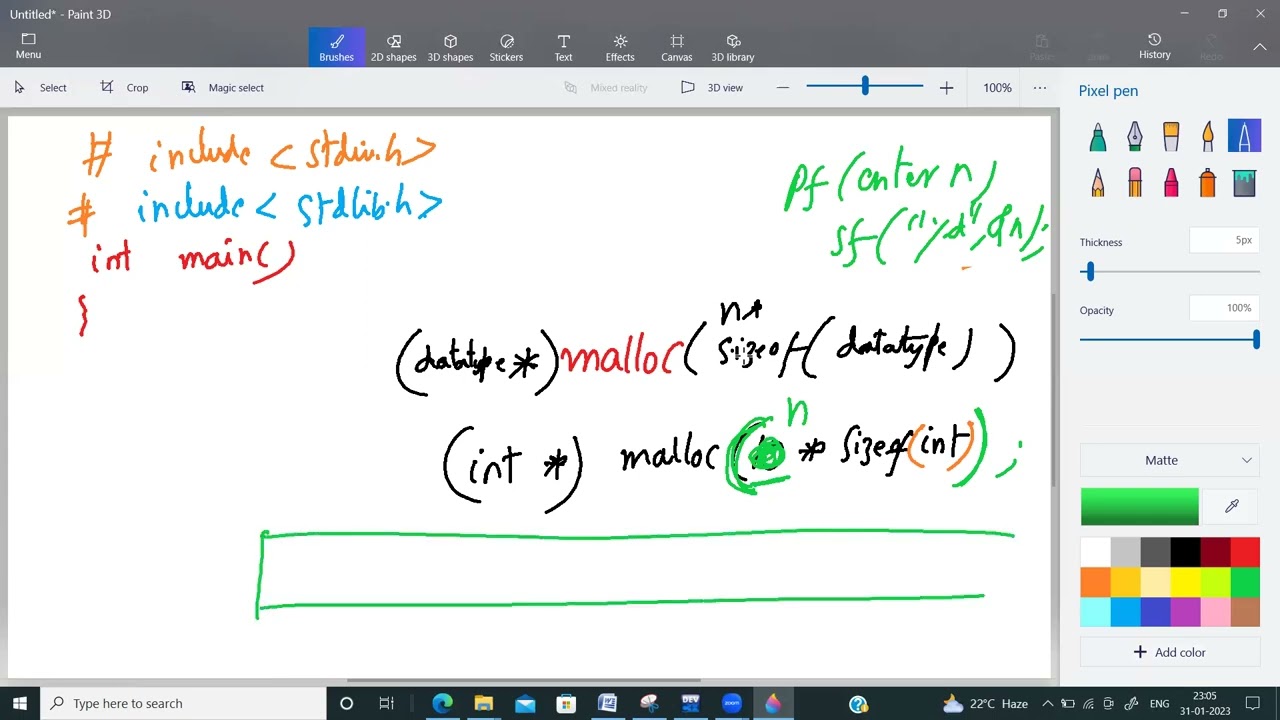The image size is (1280, 720).
Task: Open the 3D library
Action: click(733, 47)
